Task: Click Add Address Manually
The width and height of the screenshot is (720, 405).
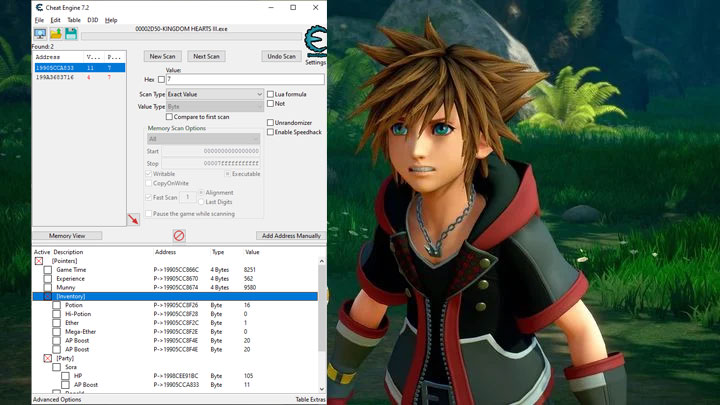Action: coord(291,236)
